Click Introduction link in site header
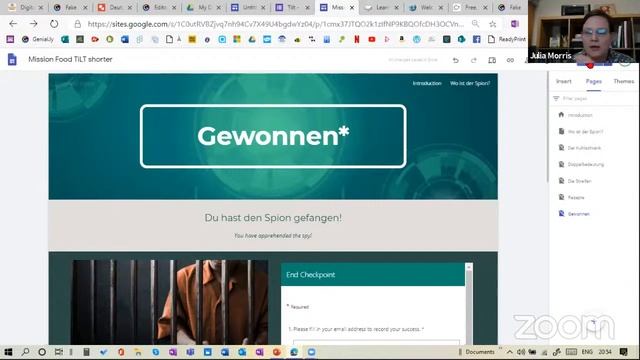 (427, 83)
